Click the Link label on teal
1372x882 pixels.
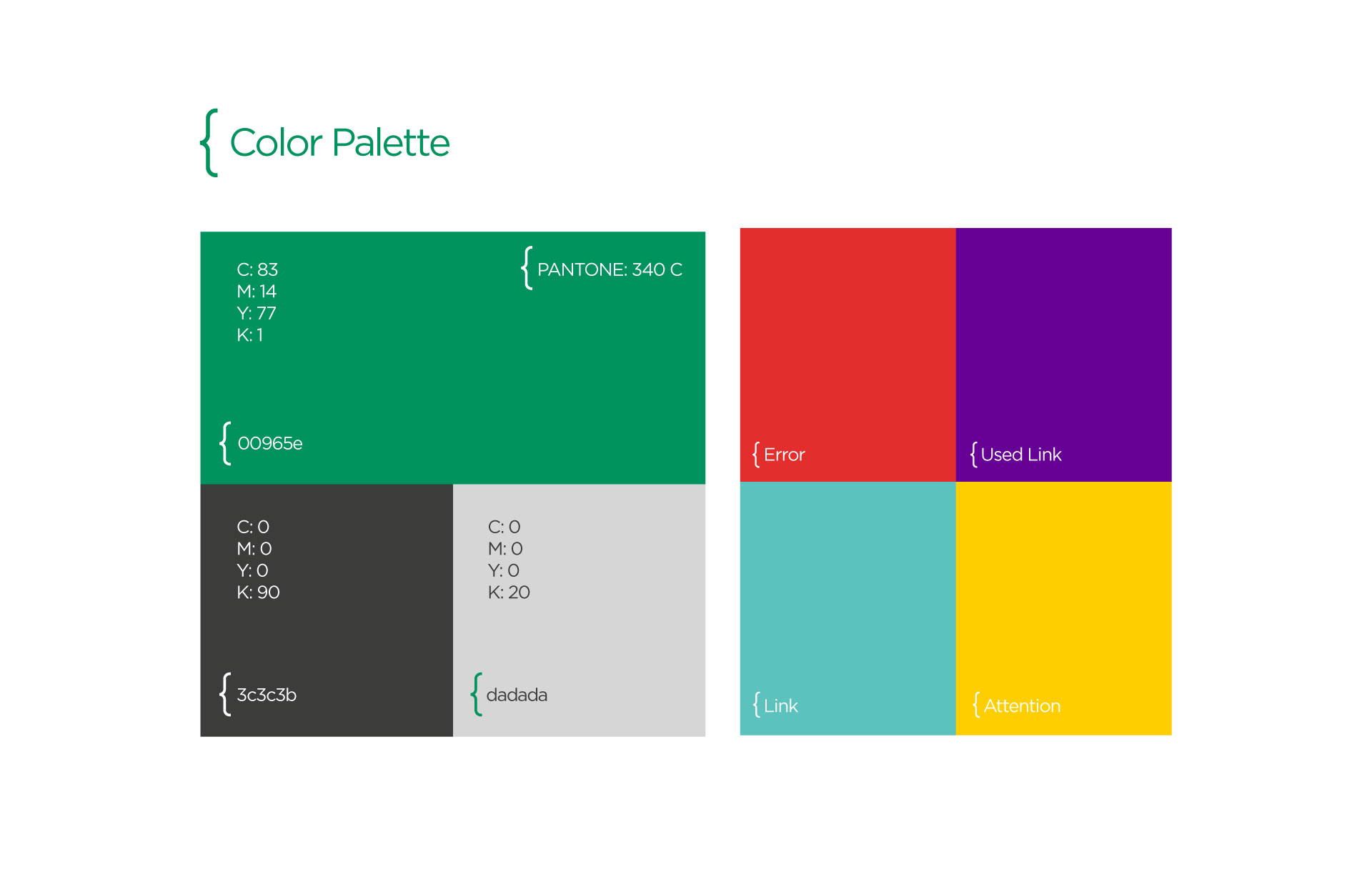pos(780,706)
